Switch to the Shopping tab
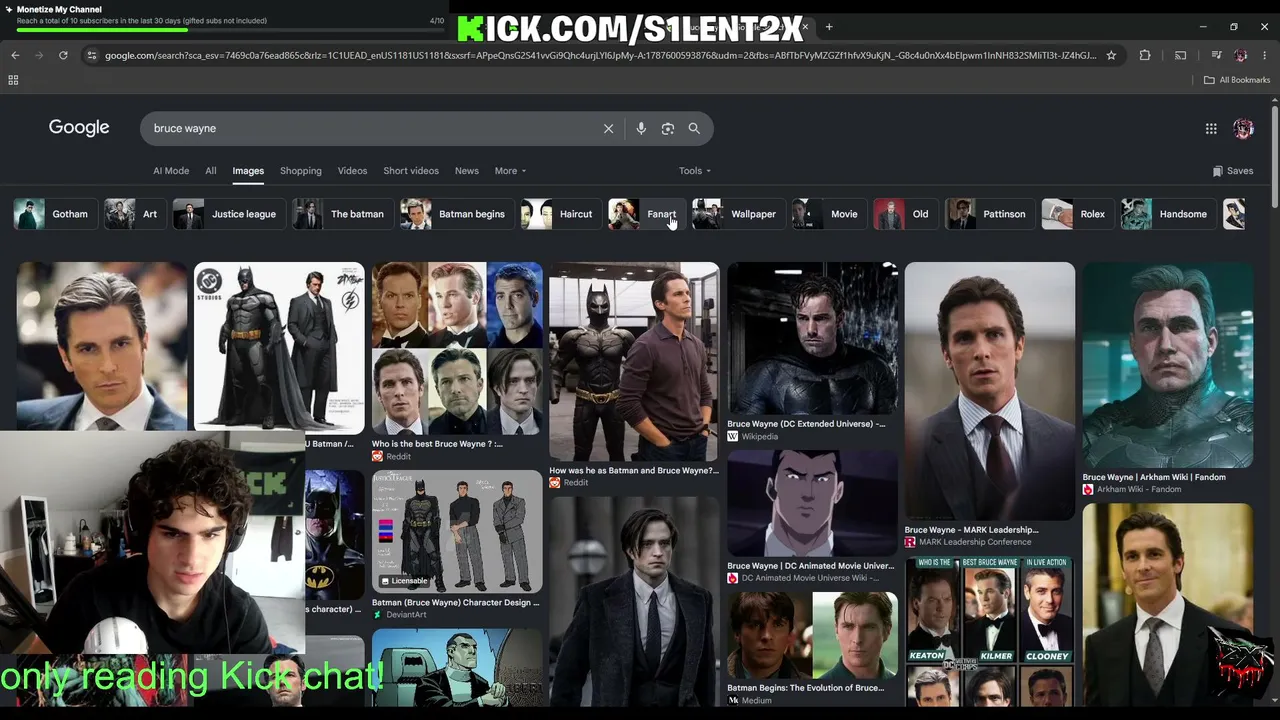The height and width of the screenshot is (720, 1280). pyautogui.click(x=301, y=171)
